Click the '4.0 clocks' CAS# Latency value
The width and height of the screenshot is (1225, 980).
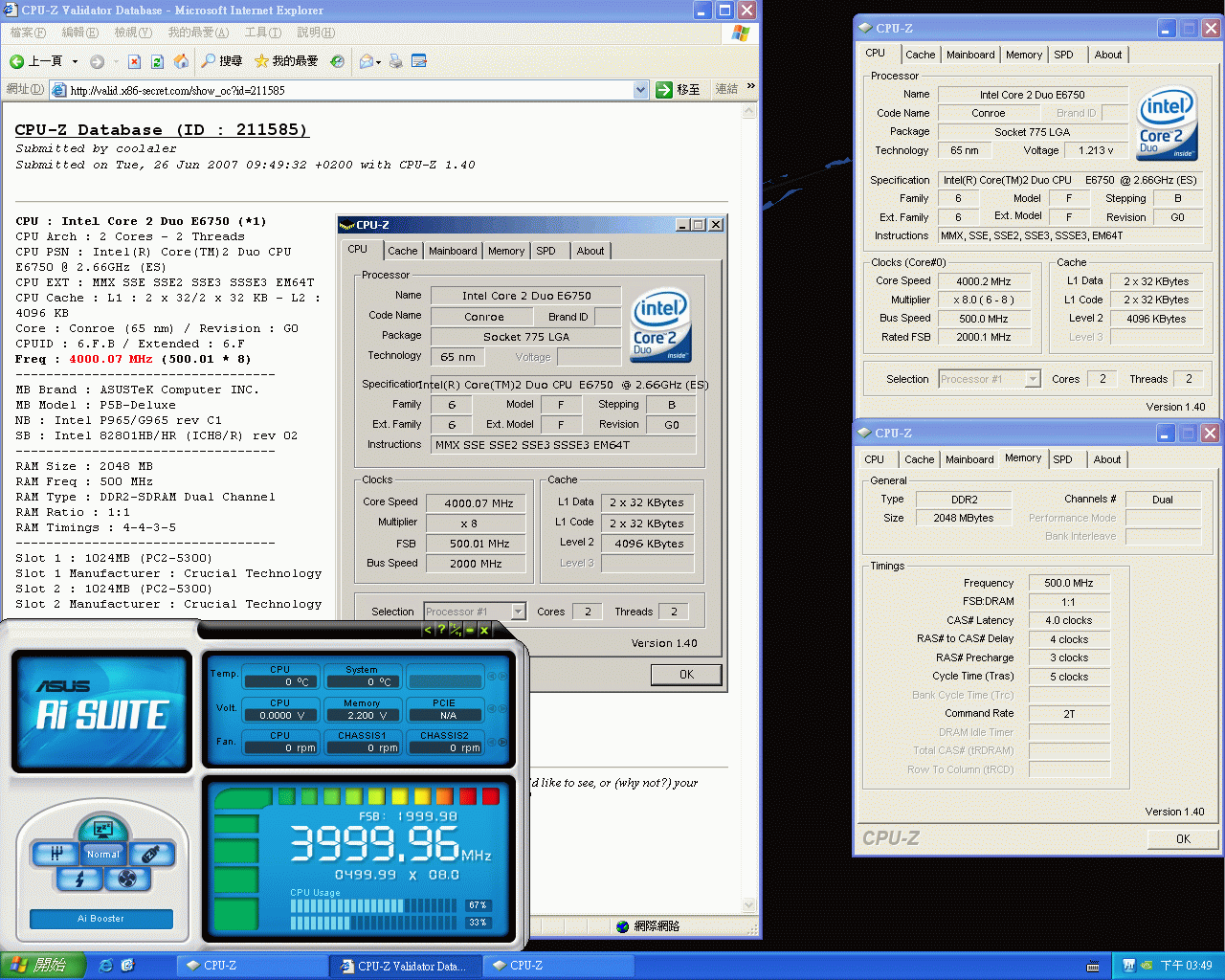(1068, 620)
